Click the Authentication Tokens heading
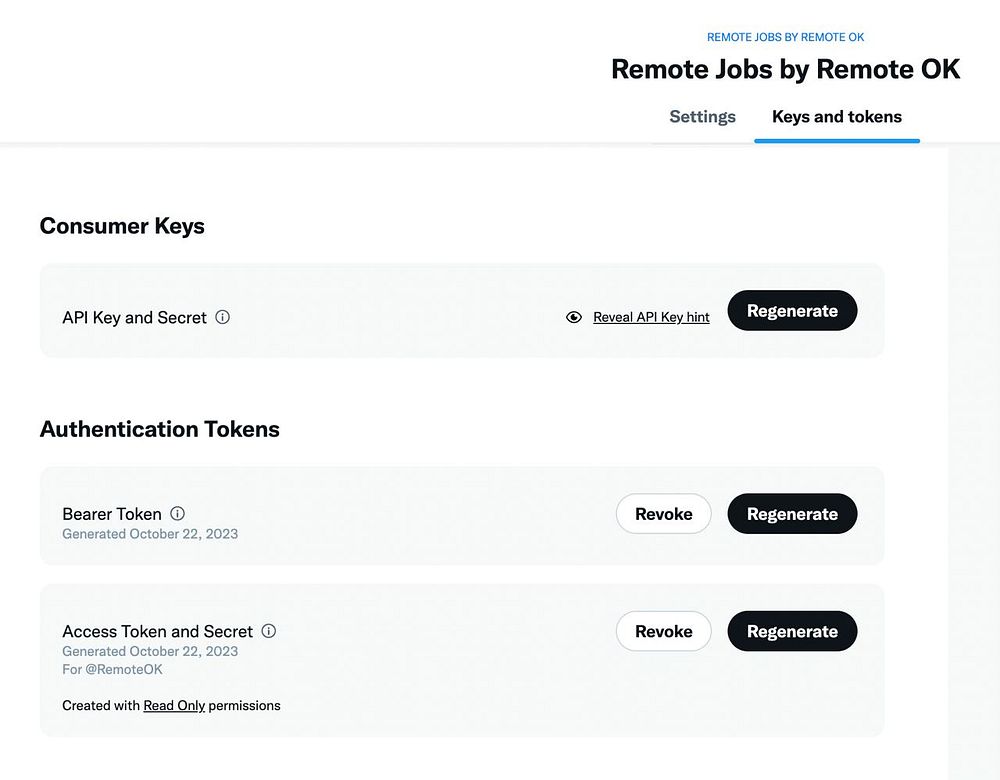 point(160,429)
